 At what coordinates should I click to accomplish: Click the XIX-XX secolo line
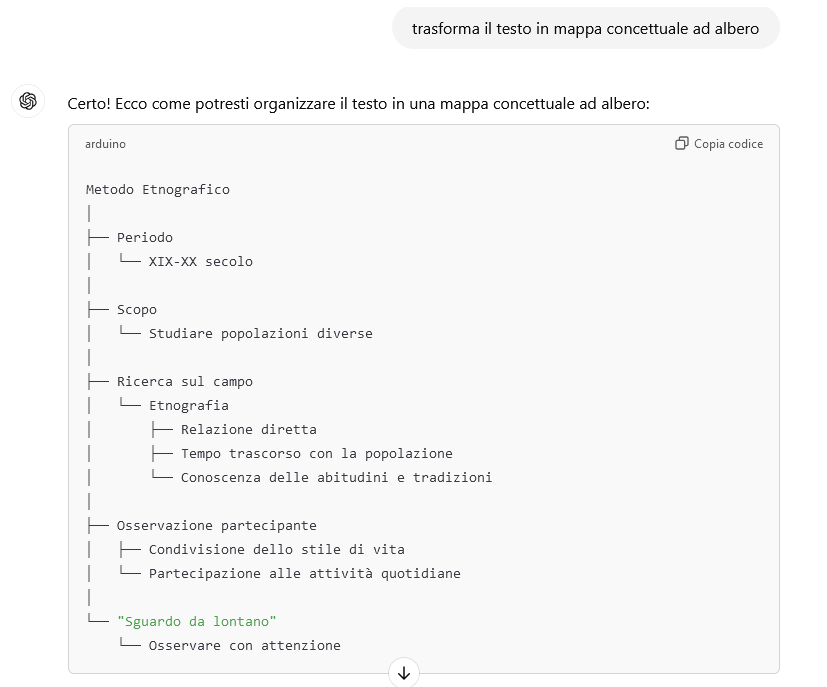(x=200, y=262)
